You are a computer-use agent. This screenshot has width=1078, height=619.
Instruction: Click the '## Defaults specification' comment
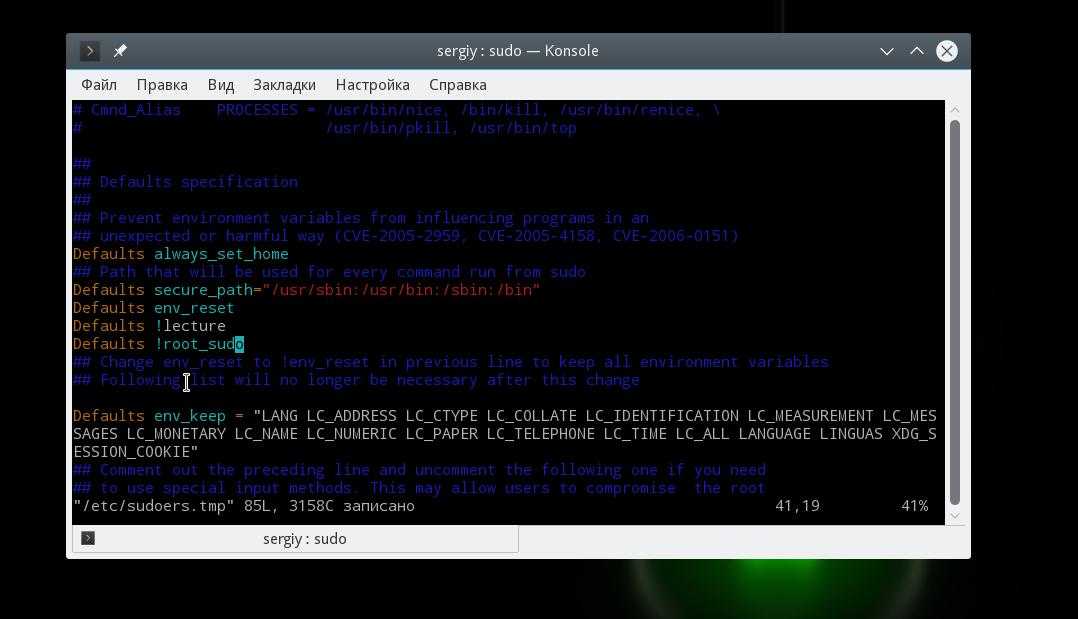click(186, 182)
